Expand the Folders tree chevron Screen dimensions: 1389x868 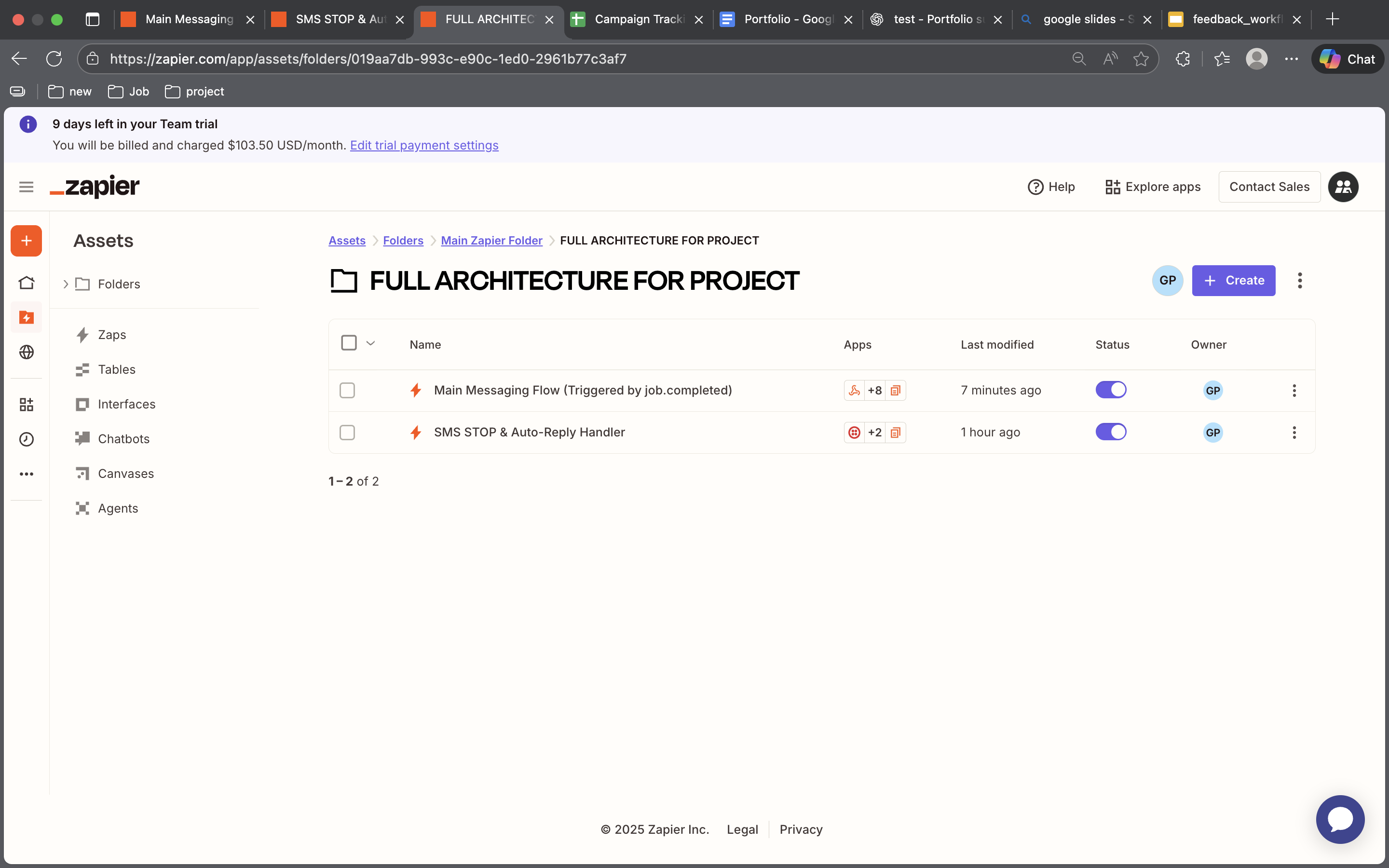tap(66, 284)
